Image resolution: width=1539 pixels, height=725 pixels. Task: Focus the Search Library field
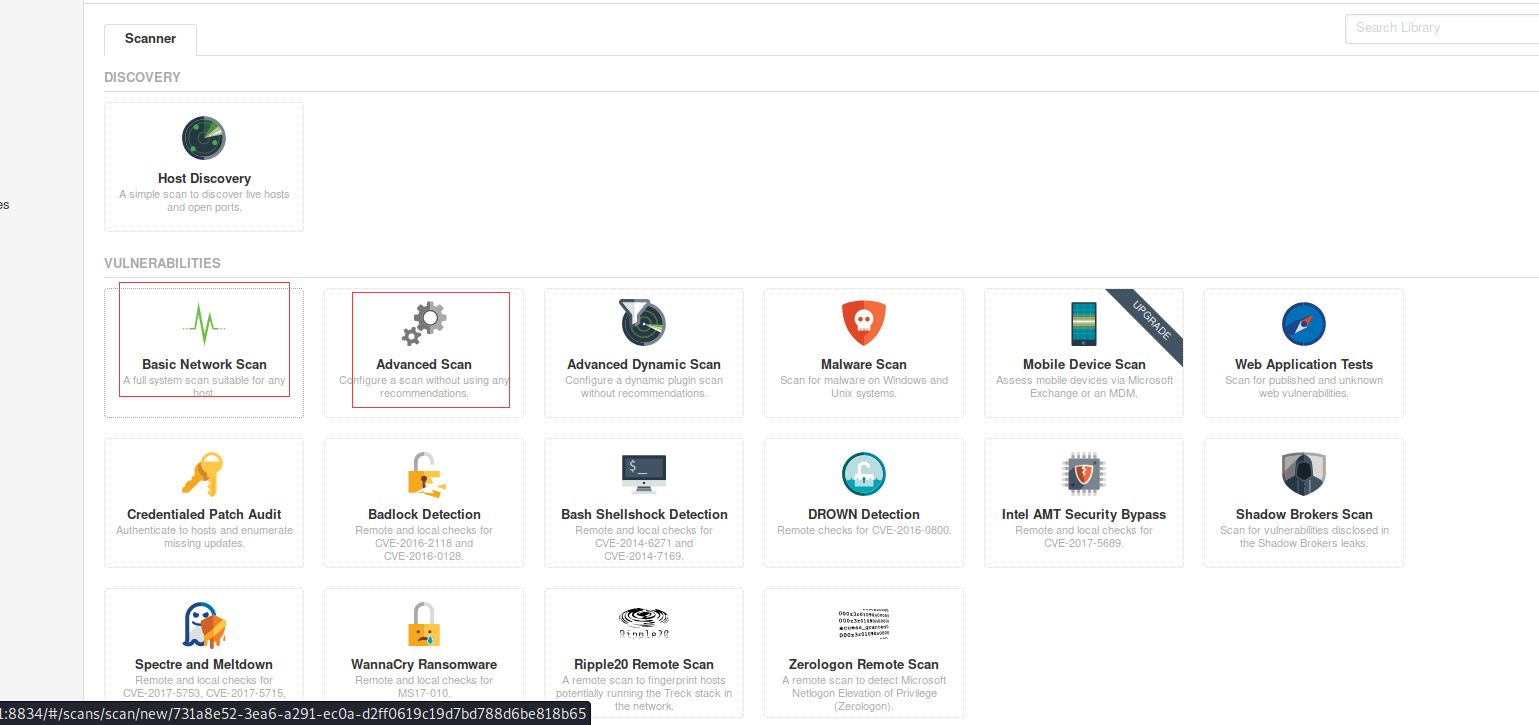pyautogui.click(x=1442, y=28)
